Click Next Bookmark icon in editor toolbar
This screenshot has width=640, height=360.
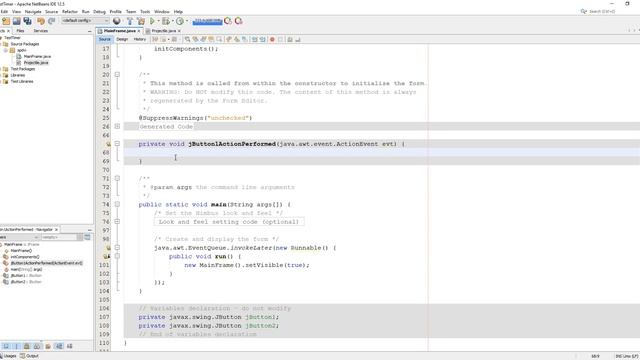tap(237, 40)
